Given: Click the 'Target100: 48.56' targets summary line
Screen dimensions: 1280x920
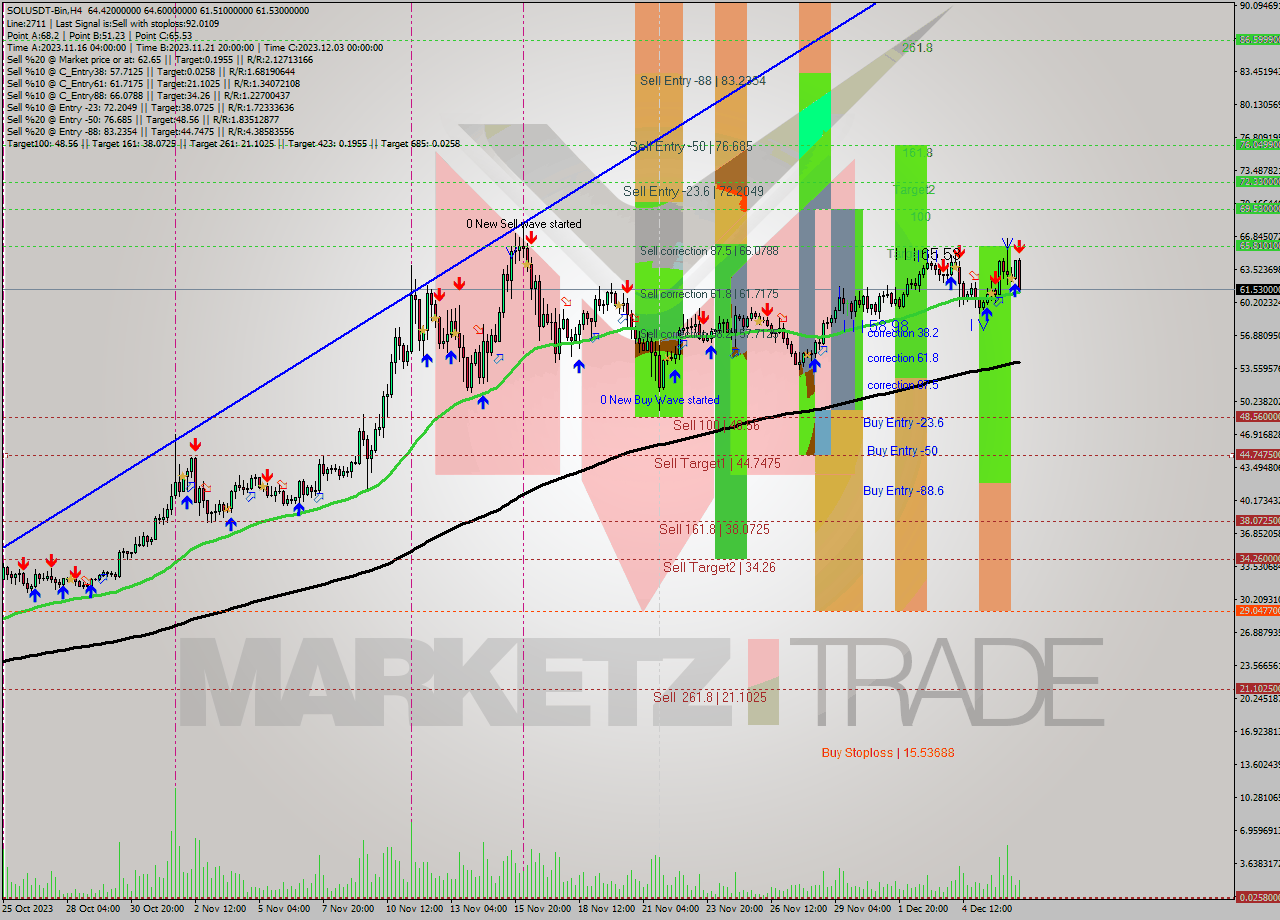Looking at the screenshot, I should [x=233, y=143].
